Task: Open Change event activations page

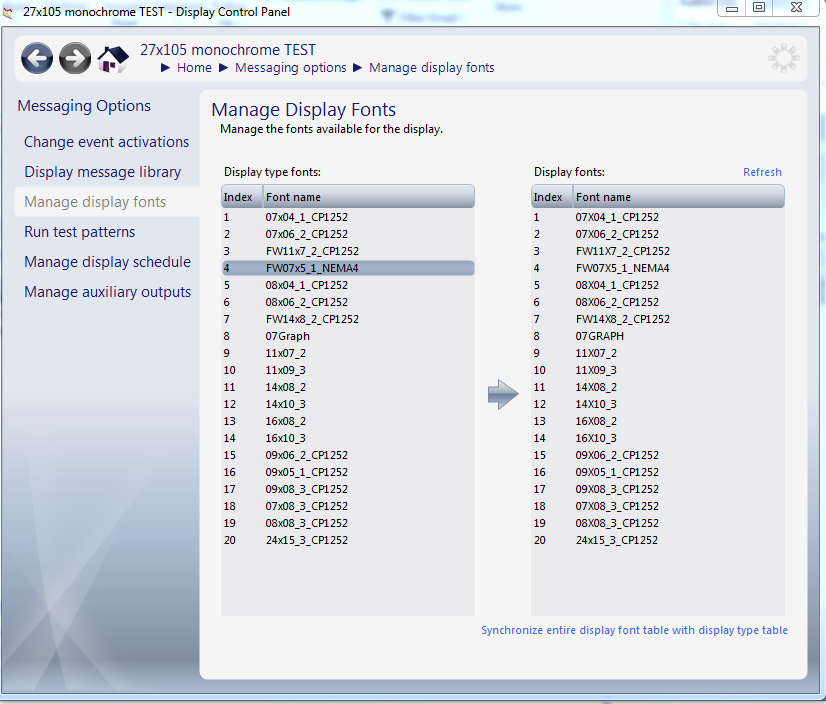Action: click(106, 142)
